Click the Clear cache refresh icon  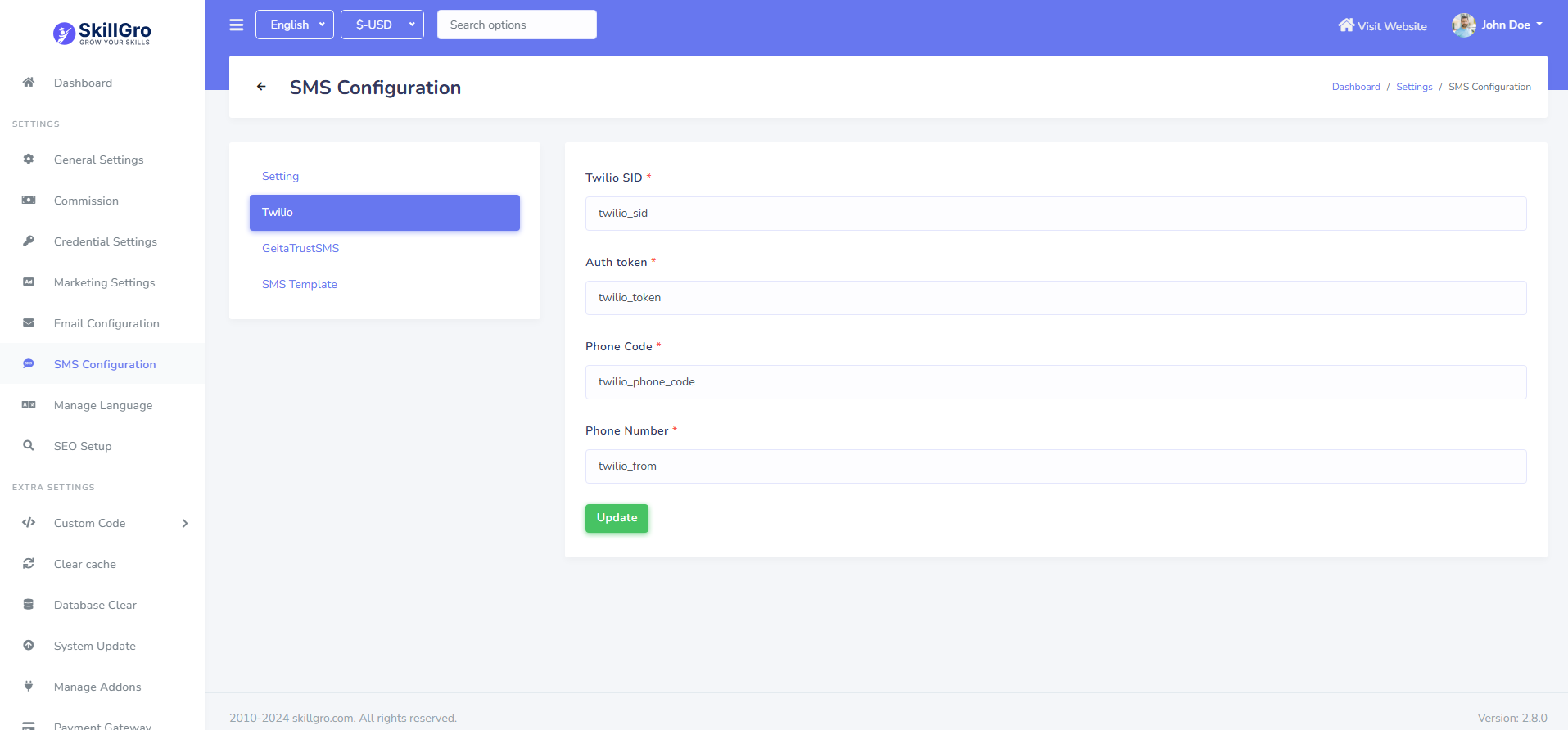click(29, 564)
